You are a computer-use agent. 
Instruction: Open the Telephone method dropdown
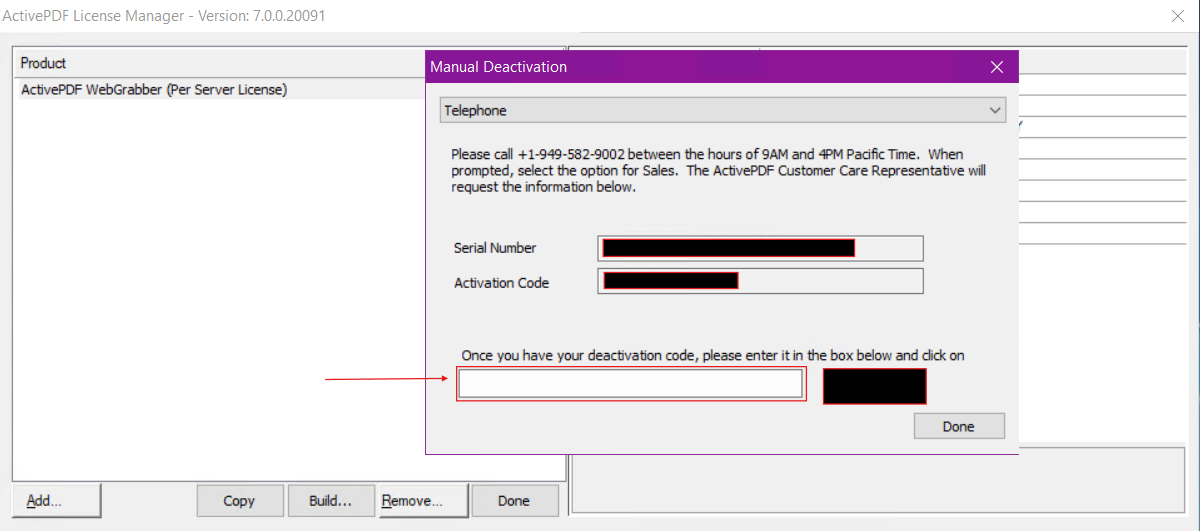[x=723, y=110]
